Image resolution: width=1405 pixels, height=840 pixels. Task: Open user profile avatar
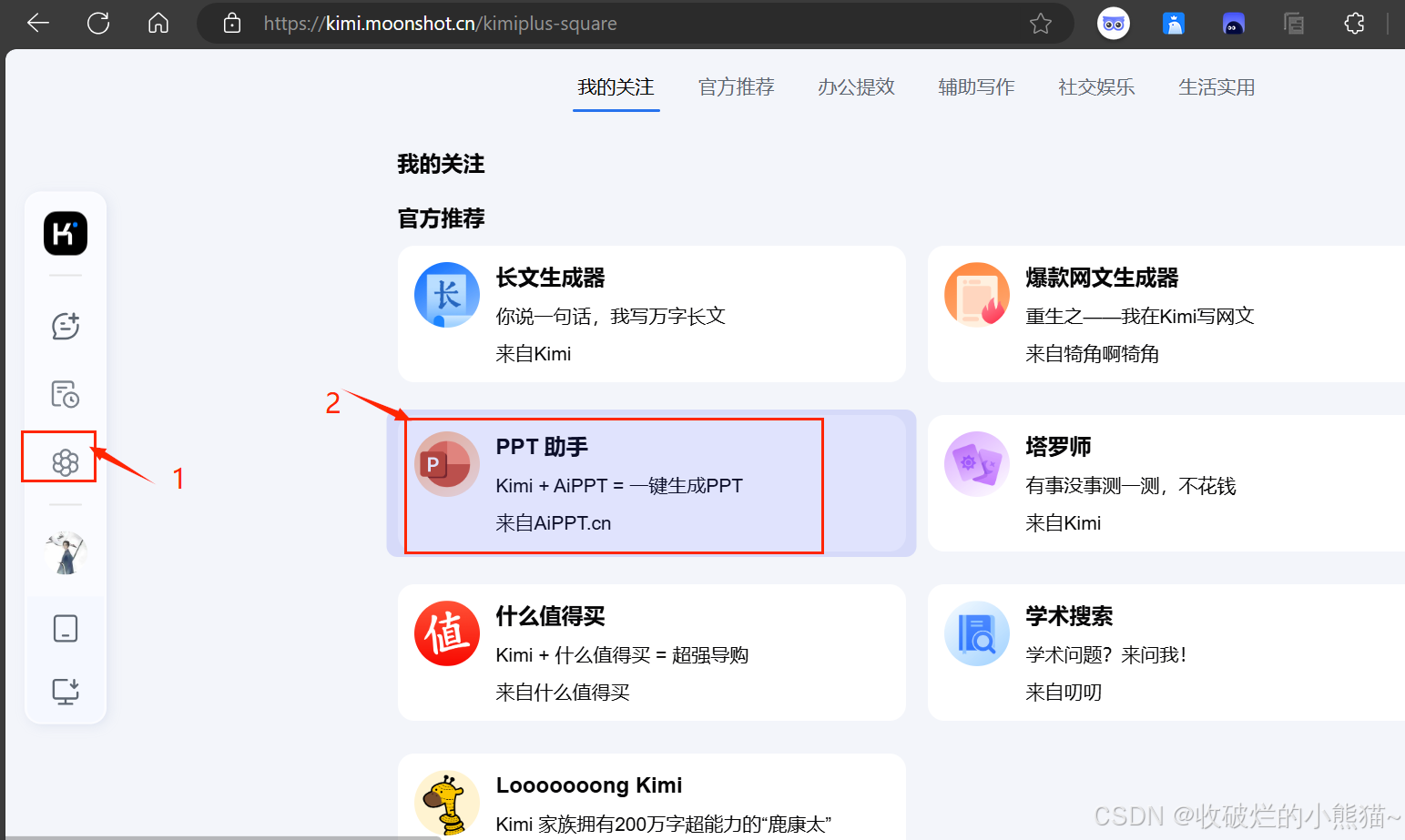click(x=66, y=553)
